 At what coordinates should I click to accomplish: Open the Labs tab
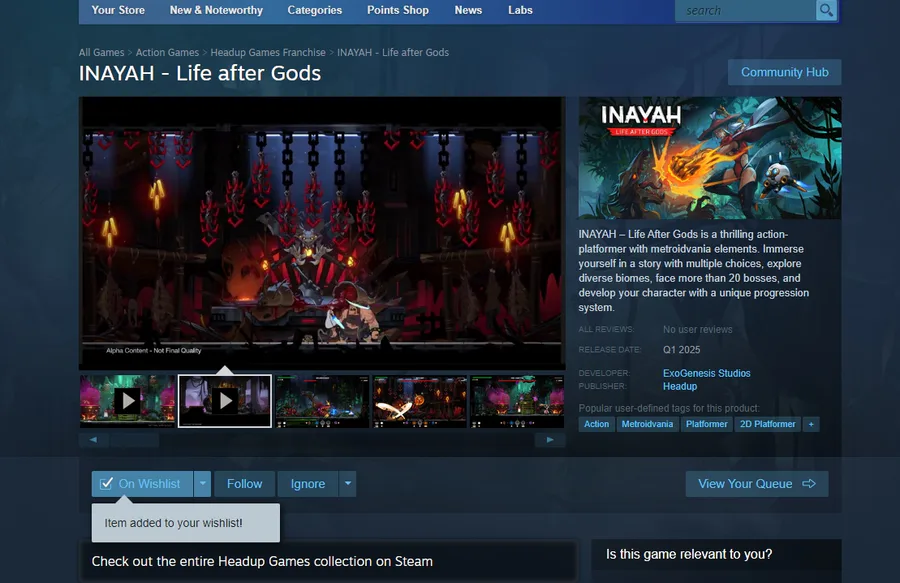(x=521, y=10)
